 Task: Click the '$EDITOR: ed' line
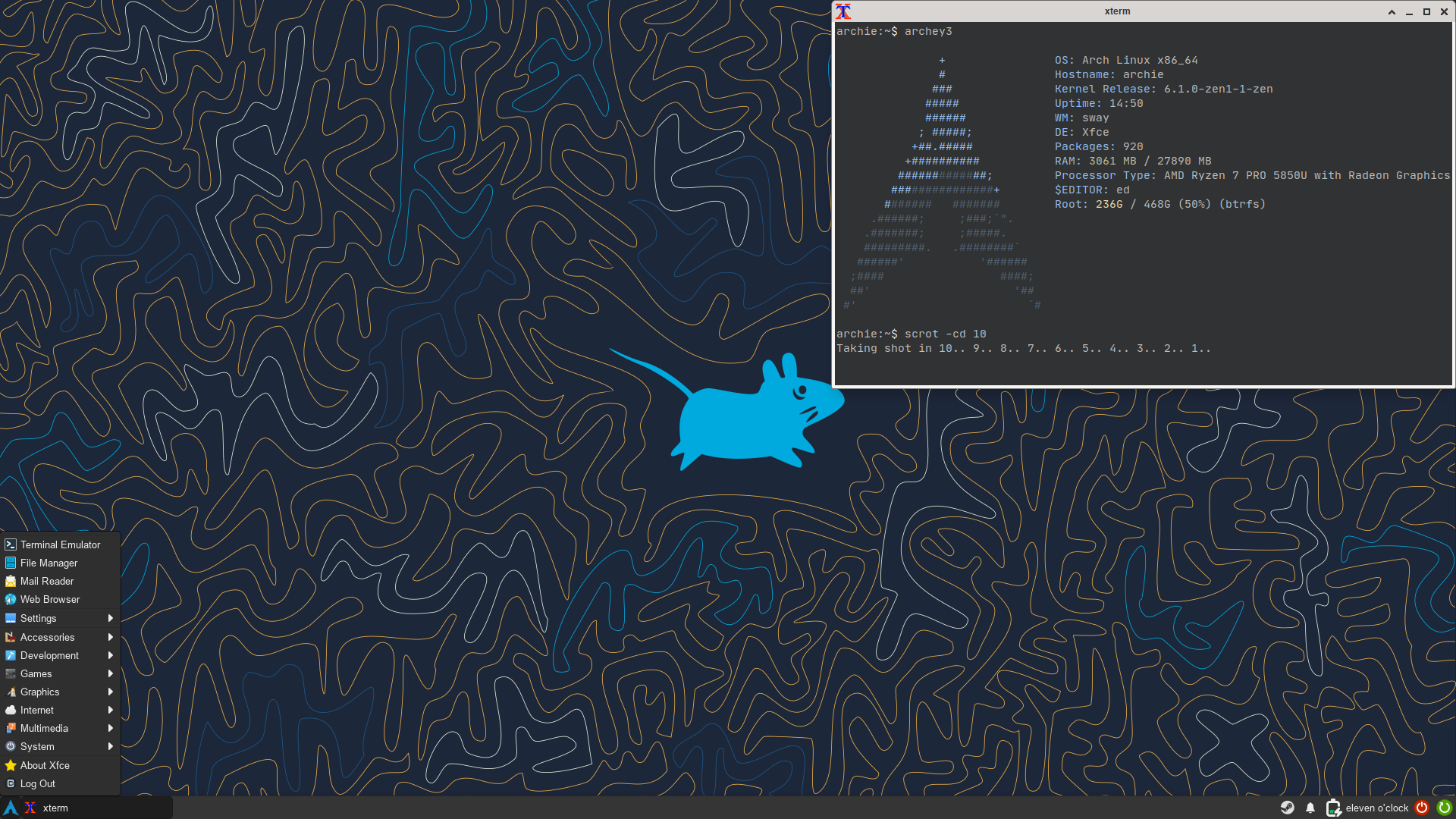pyautogui.click(x=1092, y=190)
